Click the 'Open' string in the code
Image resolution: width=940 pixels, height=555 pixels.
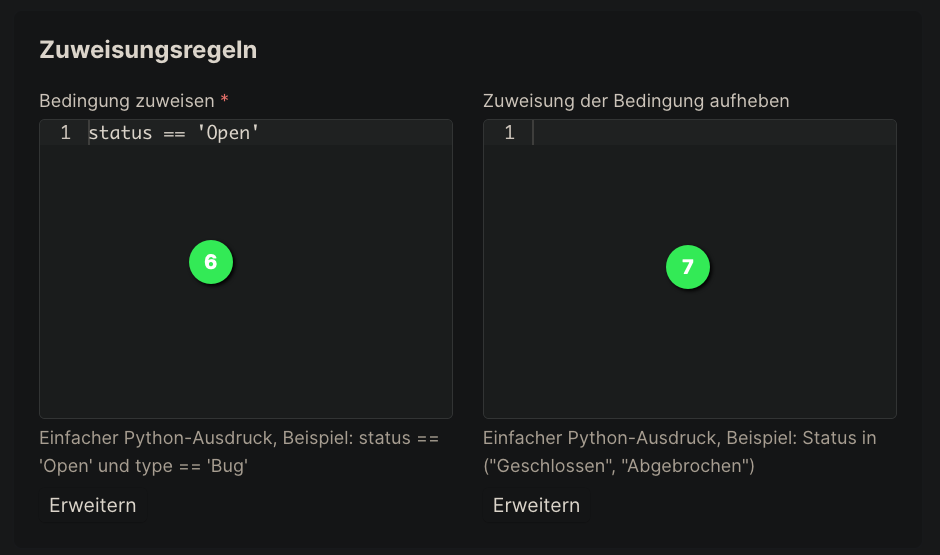click(228, 132)
